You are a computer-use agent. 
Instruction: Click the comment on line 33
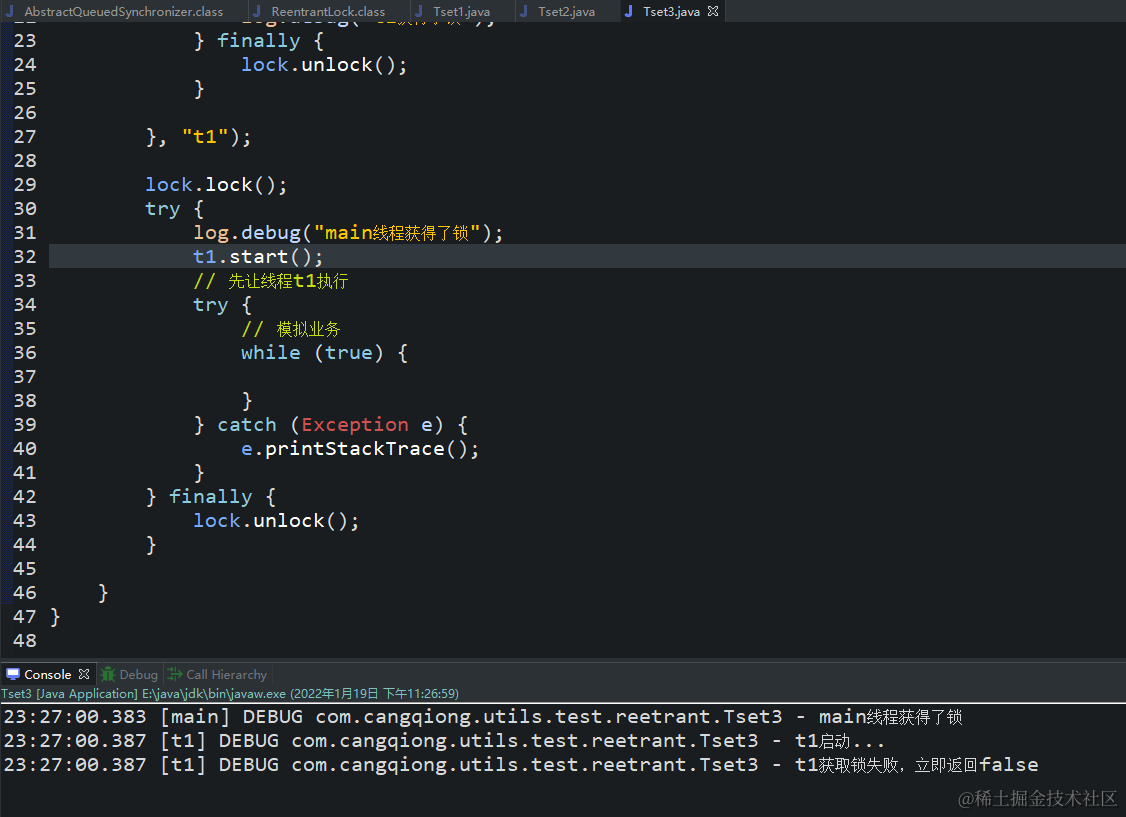271,281
